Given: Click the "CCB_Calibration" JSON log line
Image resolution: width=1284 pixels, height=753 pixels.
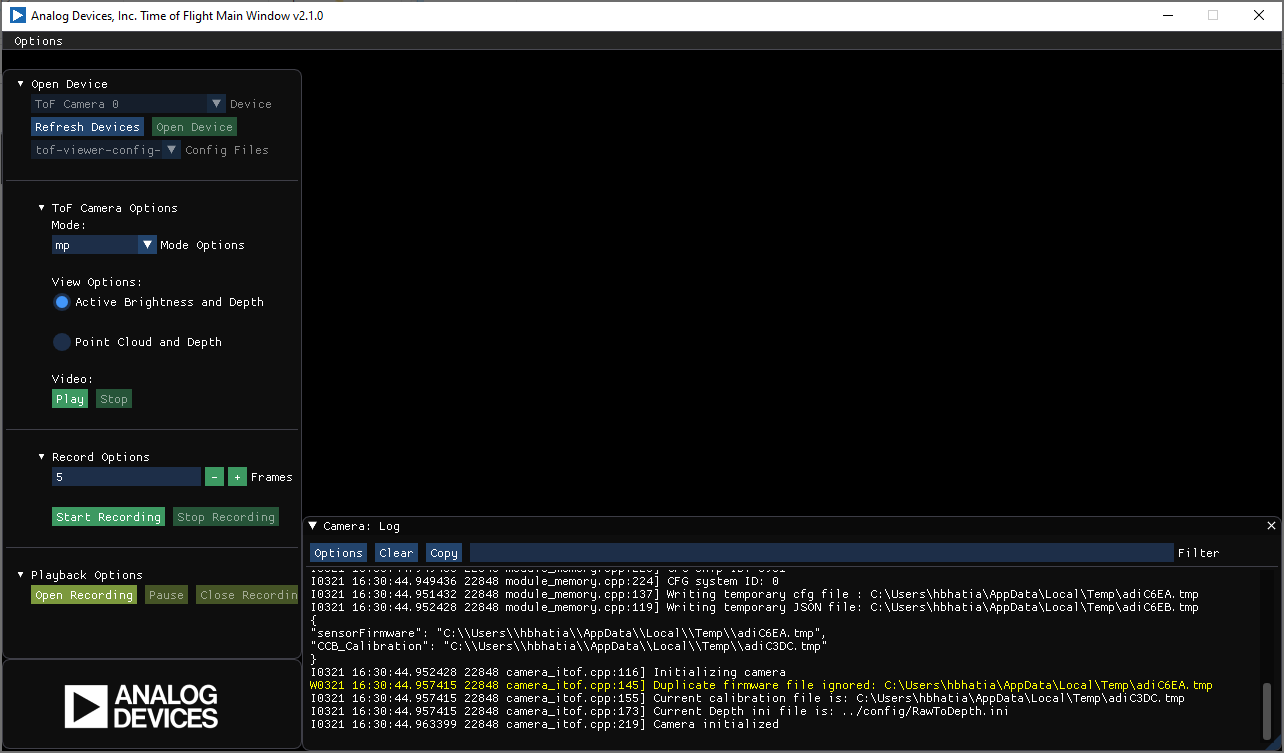Looking at the screenshot, I should [569, 647].
